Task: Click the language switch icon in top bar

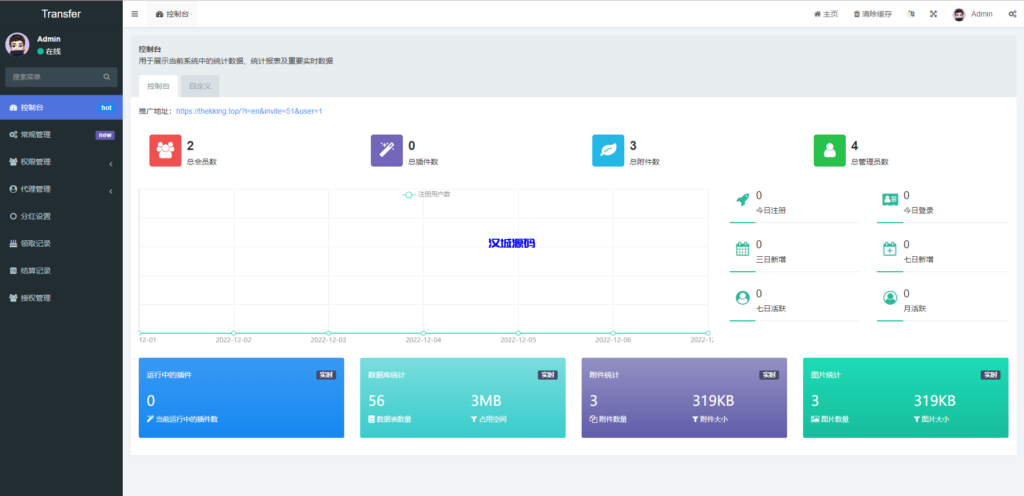Action: [x=910, y=14]
